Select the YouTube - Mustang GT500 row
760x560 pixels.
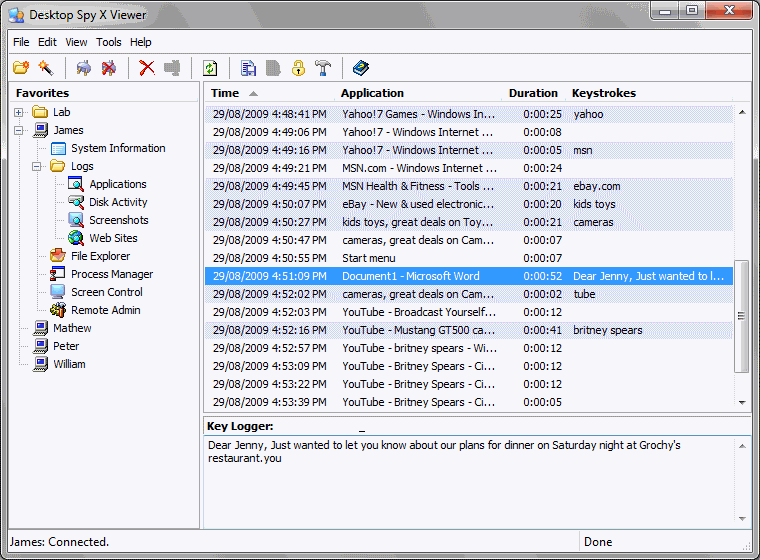point(469,330)
